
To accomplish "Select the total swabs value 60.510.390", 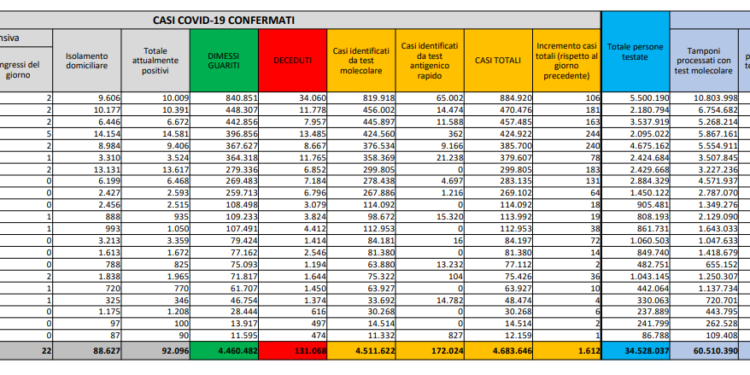I will point(704,351).
